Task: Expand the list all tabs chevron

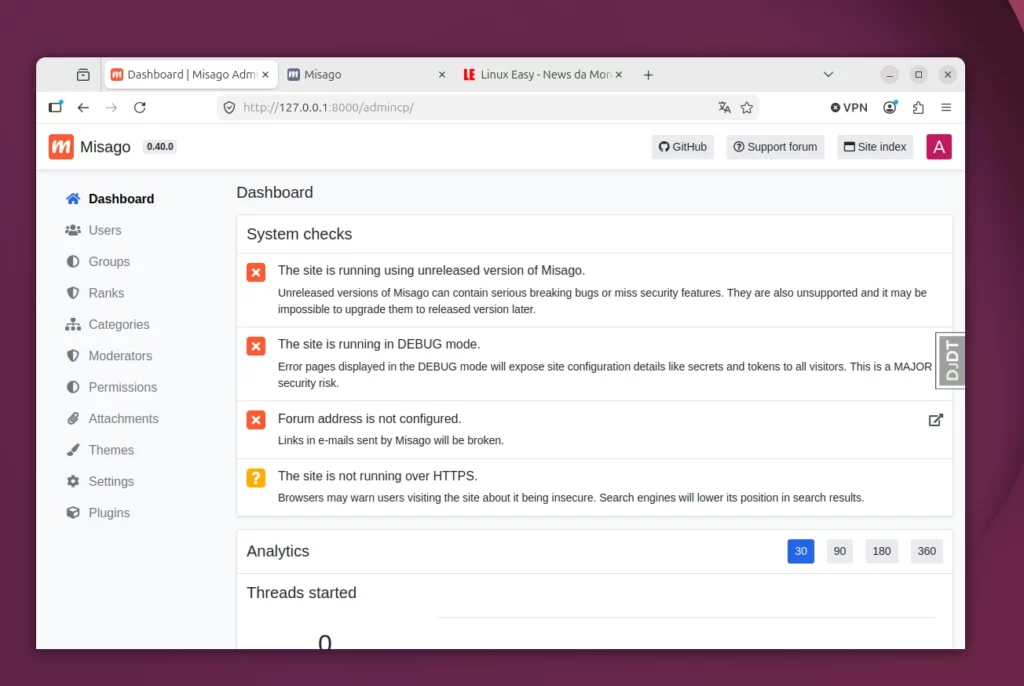Action: coord(828,74)
